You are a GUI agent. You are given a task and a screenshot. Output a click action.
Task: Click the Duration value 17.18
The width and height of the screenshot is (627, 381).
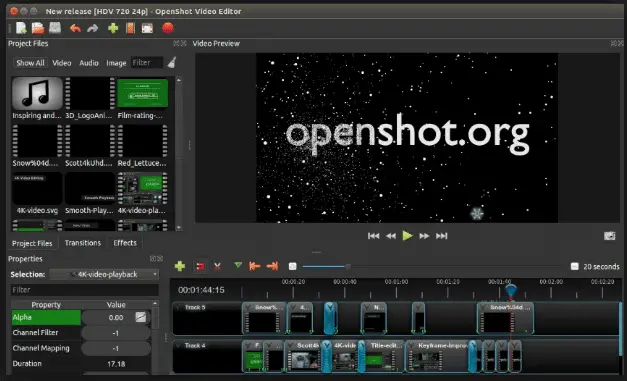tap(116, 364)
